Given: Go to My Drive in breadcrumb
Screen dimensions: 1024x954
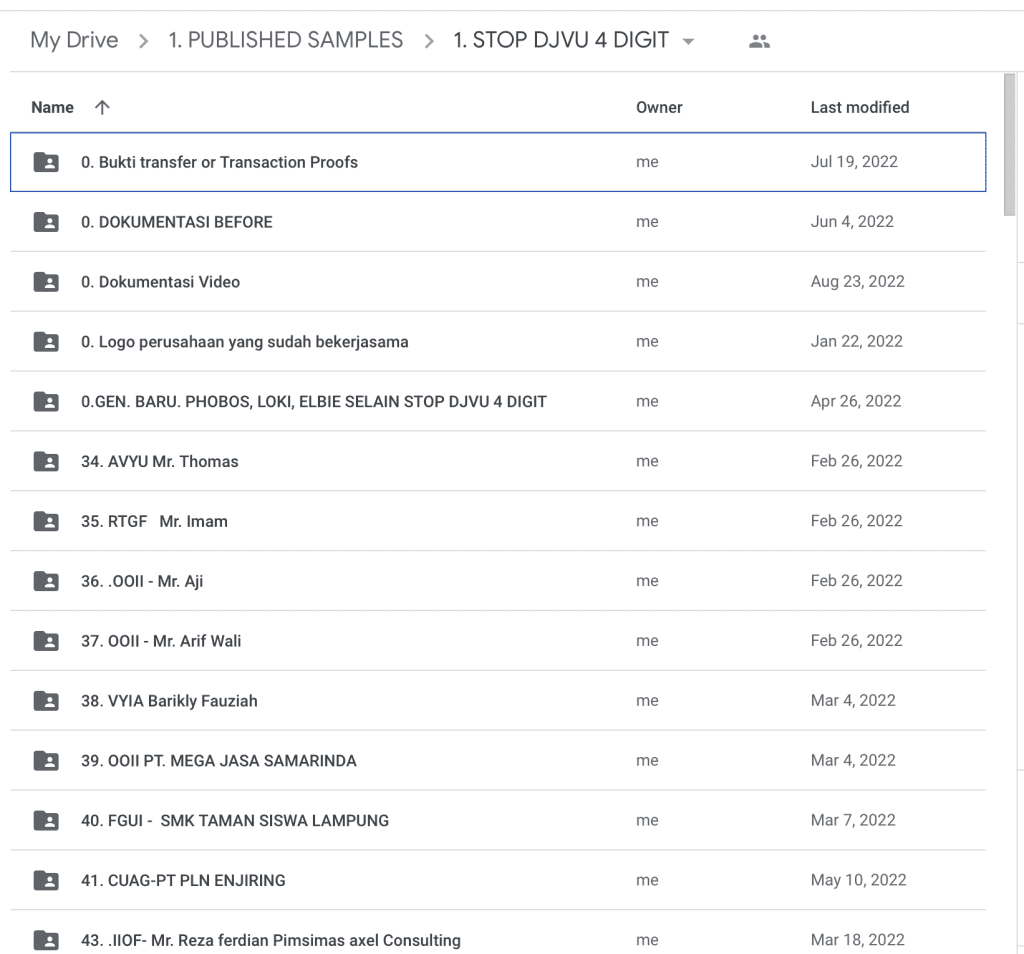Looking at the screenshot, I should 74,40.
